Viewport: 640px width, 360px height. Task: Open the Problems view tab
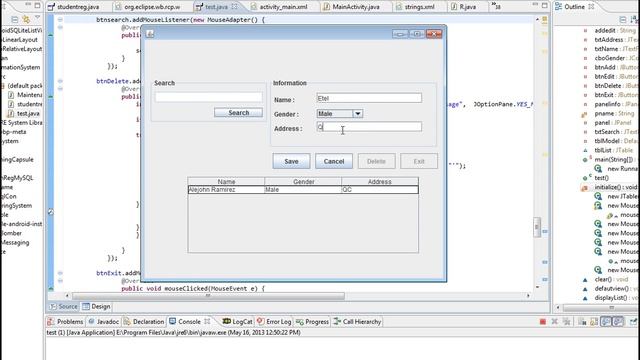click(65, 322)
